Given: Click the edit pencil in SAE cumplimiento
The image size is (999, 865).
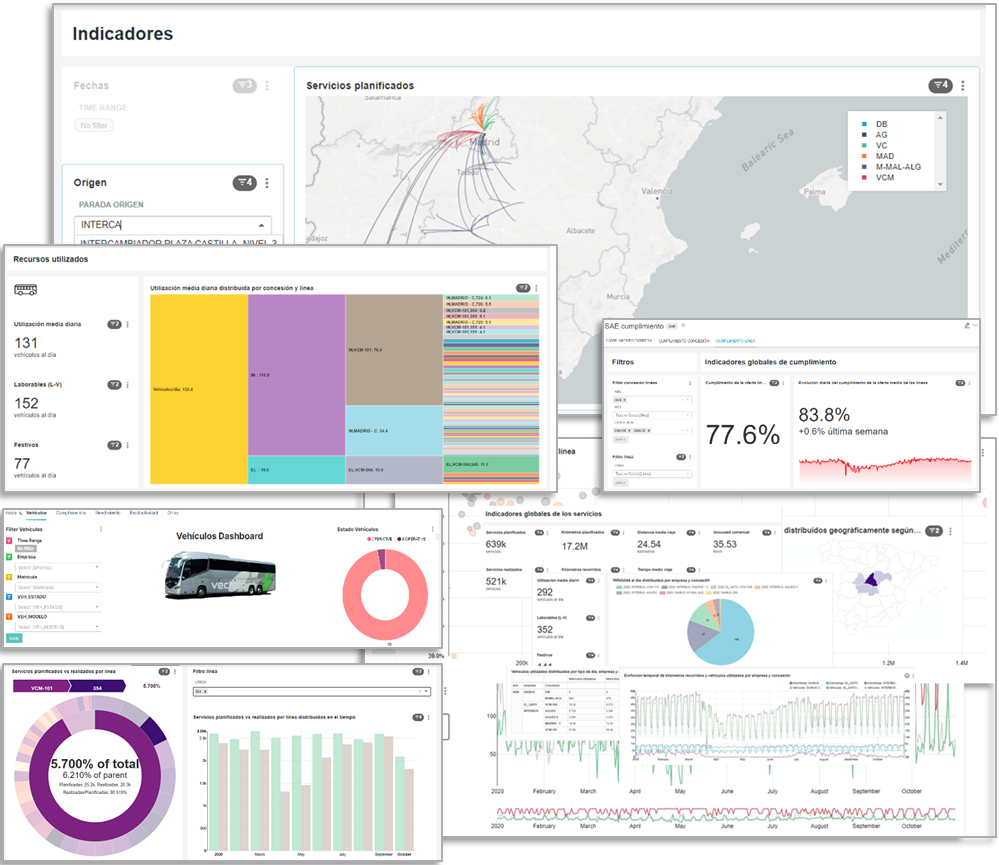Looking at the screenshot, I should [x=967, y=325].
